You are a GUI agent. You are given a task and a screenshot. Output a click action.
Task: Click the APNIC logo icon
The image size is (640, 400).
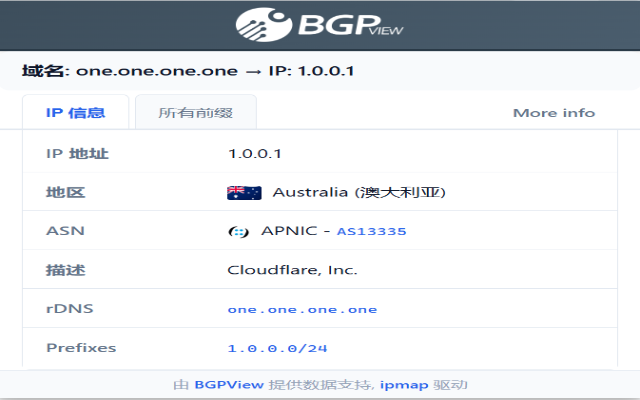tap(238, 232)
